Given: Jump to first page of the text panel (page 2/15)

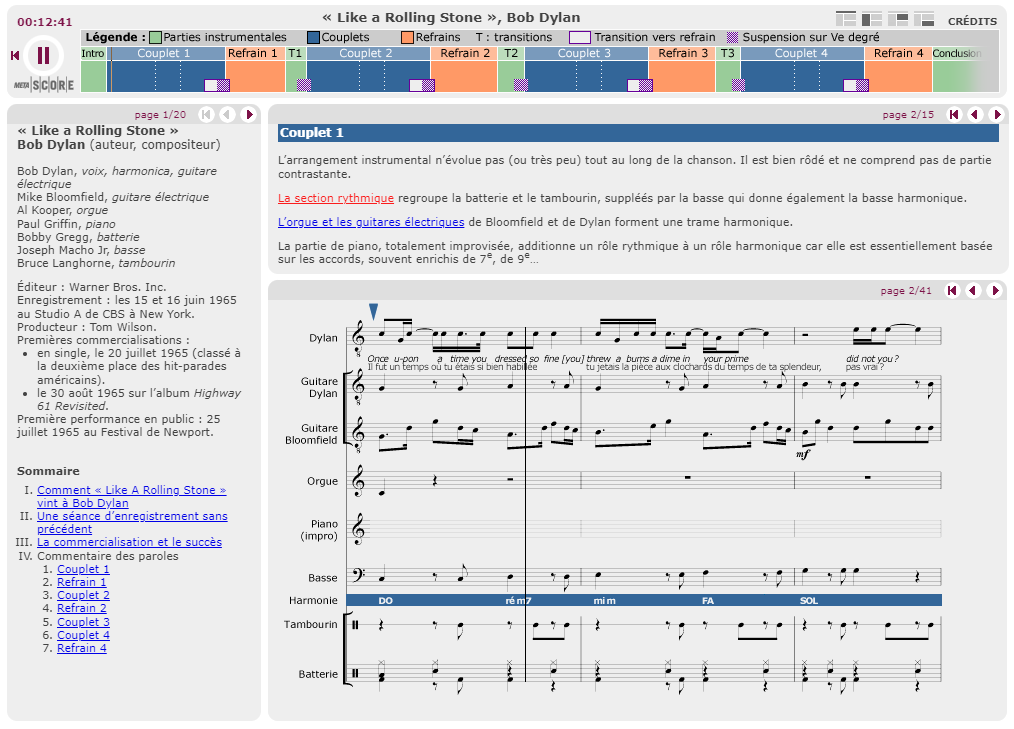Looking at the screenshot, I should 954,114.
